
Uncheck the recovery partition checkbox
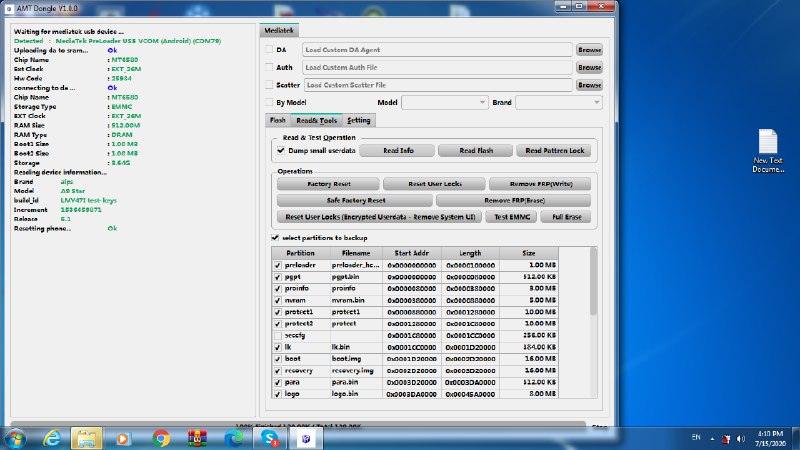(278, 371)
